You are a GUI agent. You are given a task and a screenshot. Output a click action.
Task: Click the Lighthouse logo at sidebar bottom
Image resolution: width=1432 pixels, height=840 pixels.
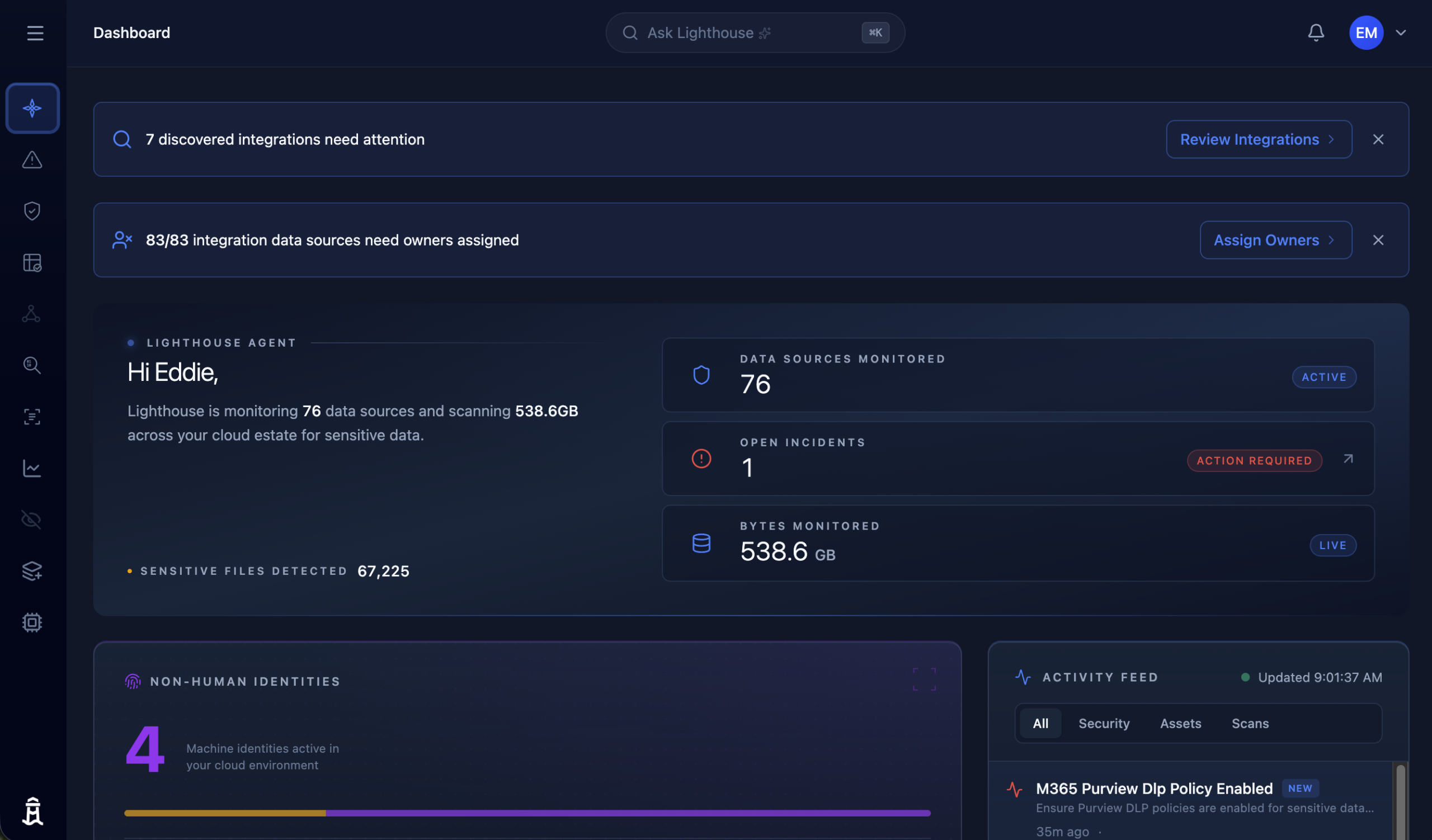pyautogui.click(x=32, y=811)
